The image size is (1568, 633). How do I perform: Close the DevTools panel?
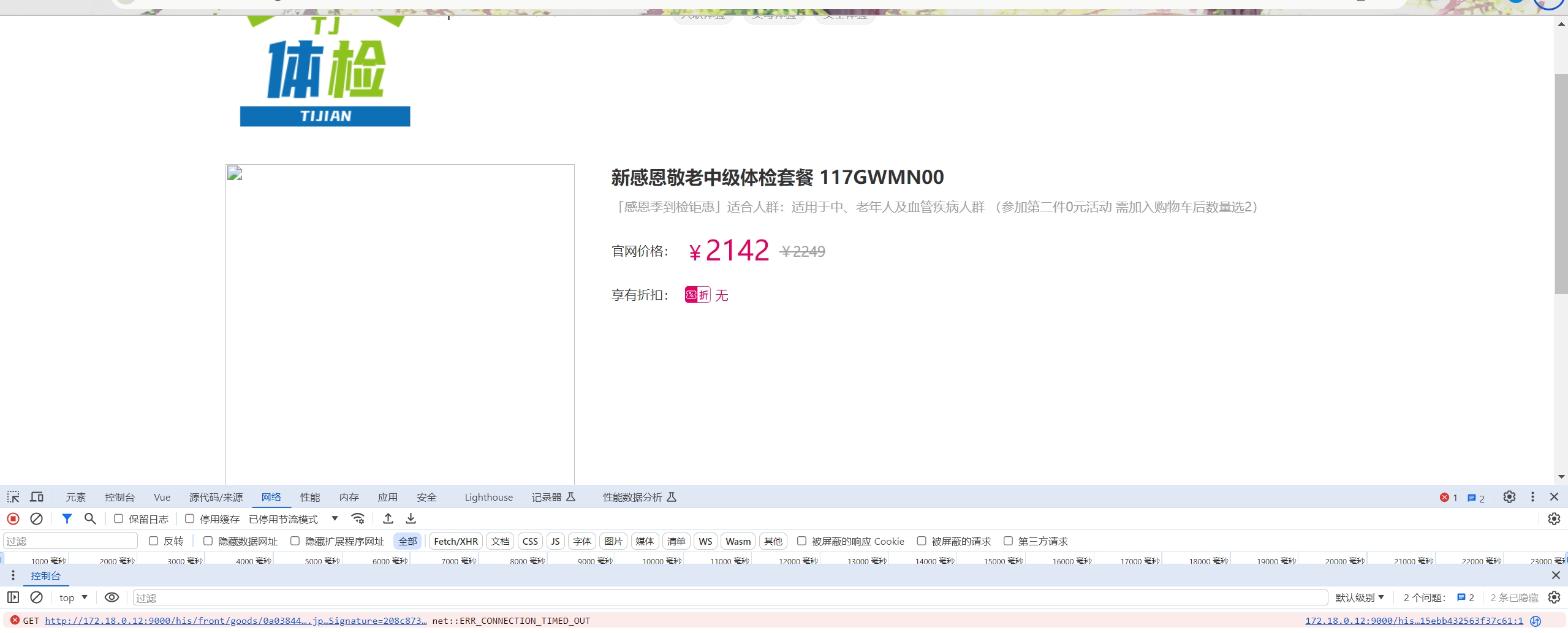coord(1554,497)
